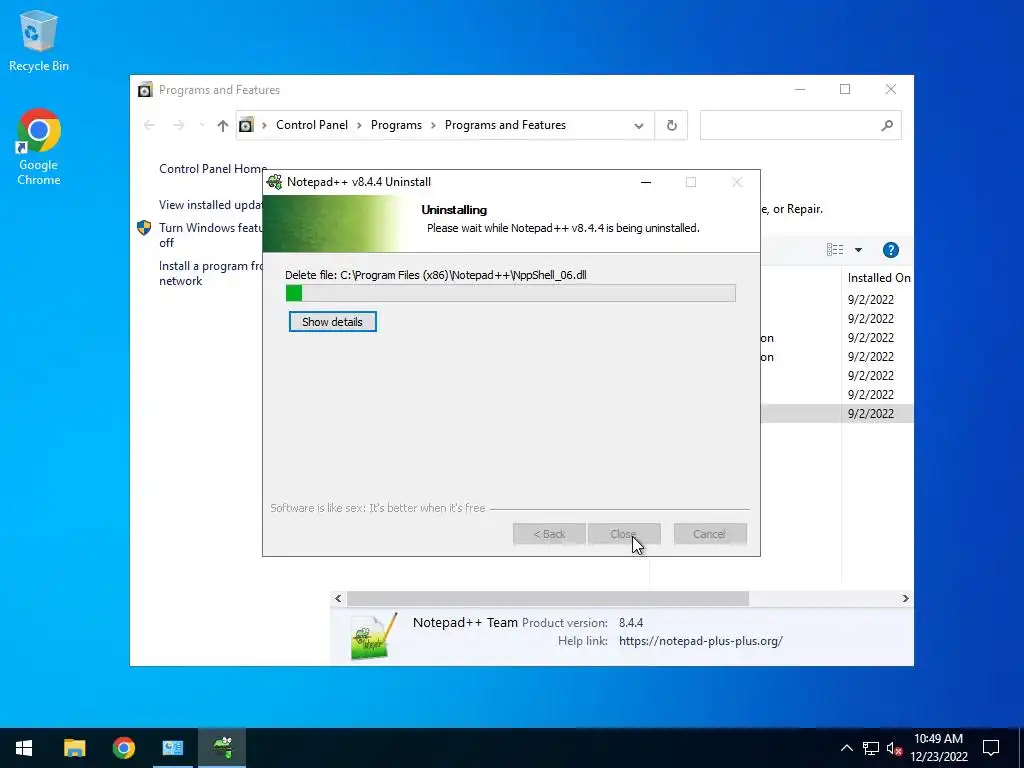Click the Control Panel address bar icon
Viewport: 1024px width, 768px height.
(x=246, y=125)
